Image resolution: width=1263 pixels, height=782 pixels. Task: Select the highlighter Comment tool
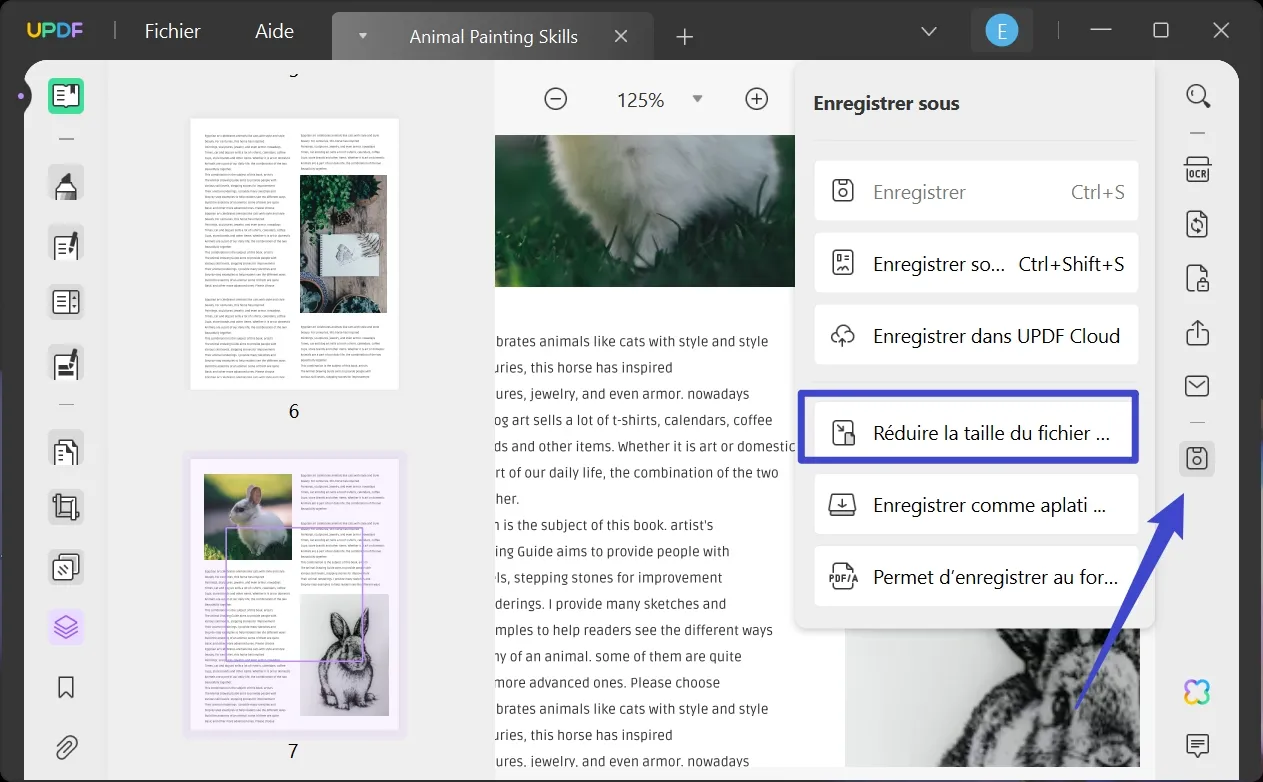[66, 185]
